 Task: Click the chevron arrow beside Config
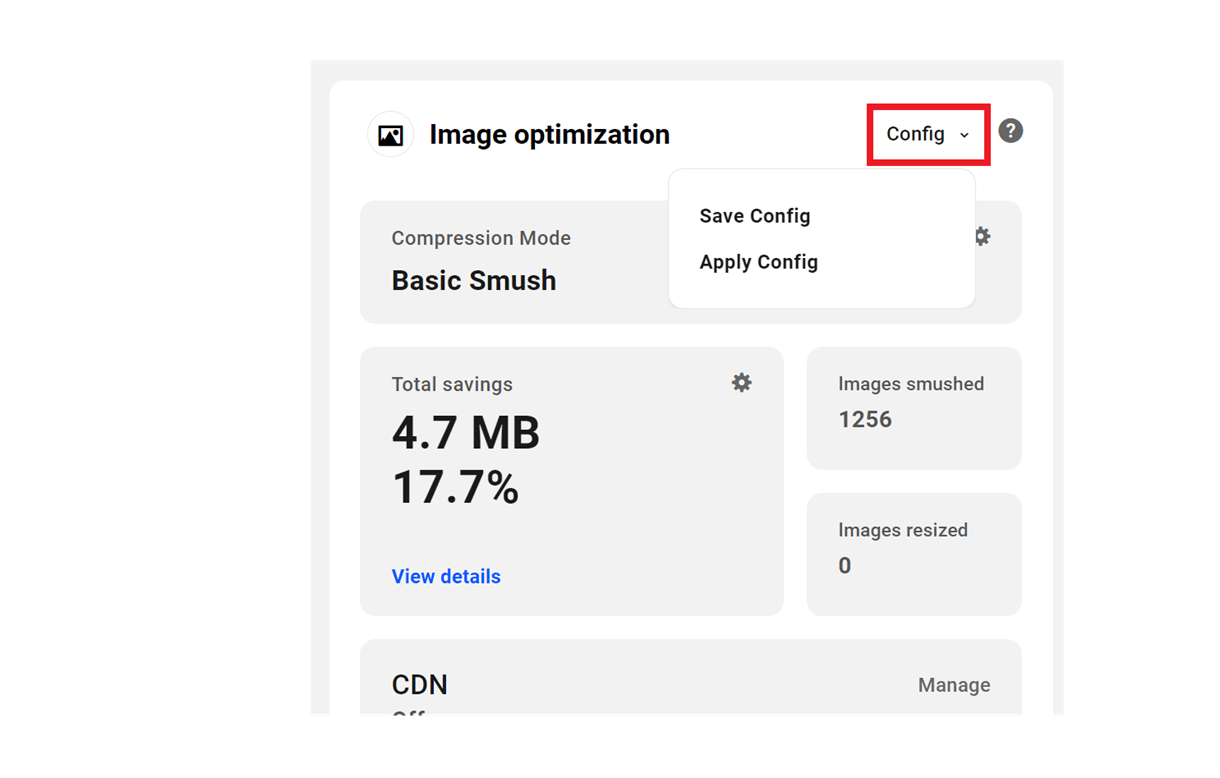pos(964,135)
